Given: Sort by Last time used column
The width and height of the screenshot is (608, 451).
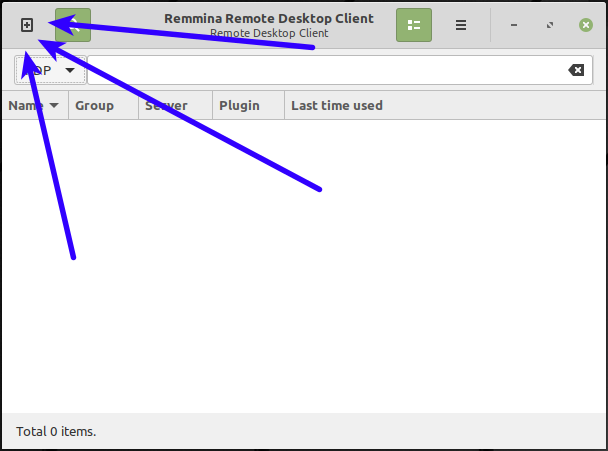Looking at the screenshot, I should [445, 105].
